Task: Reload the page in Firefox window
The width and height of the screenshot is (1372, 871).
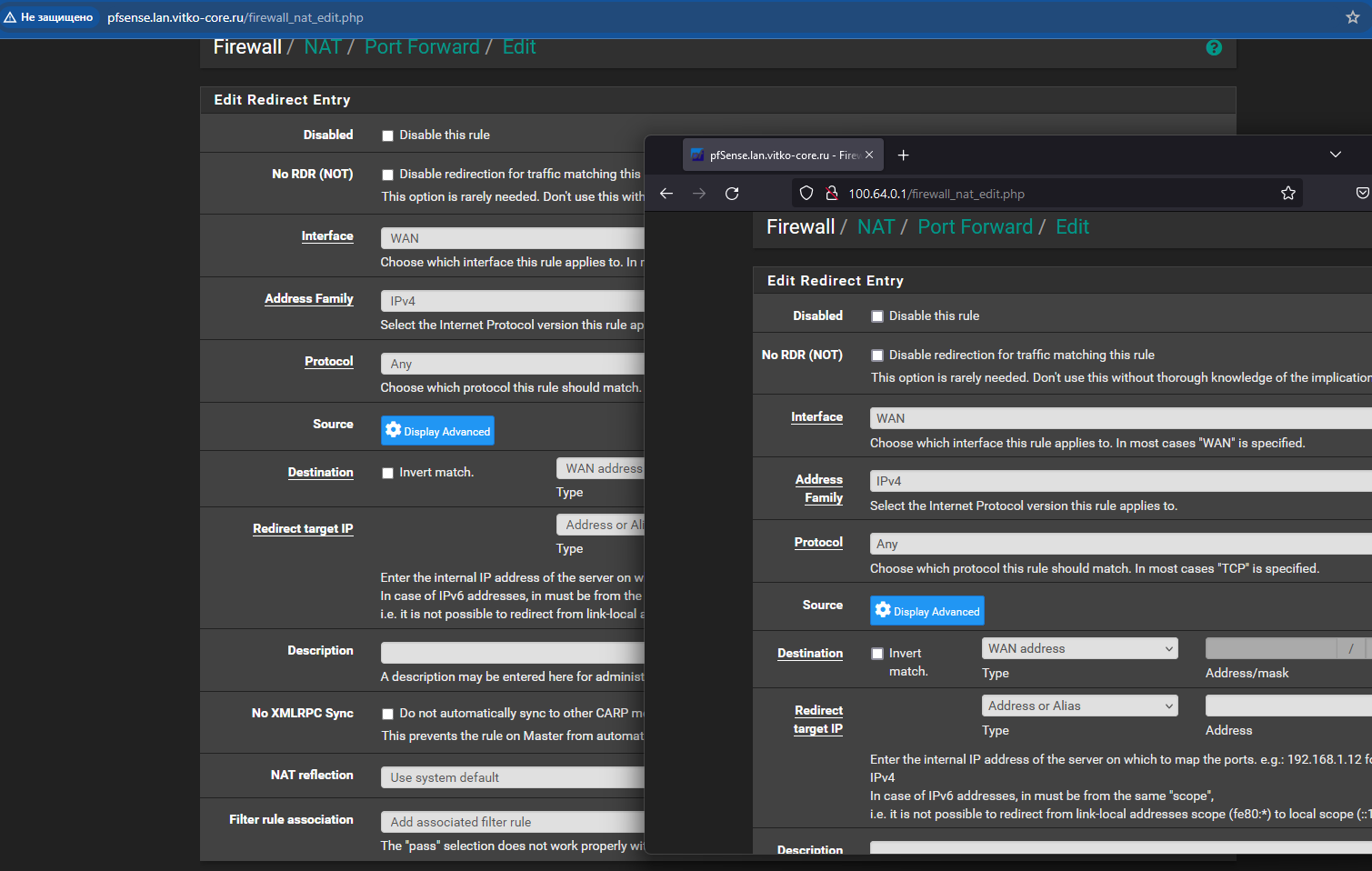Action: click(x=732, y=194)
